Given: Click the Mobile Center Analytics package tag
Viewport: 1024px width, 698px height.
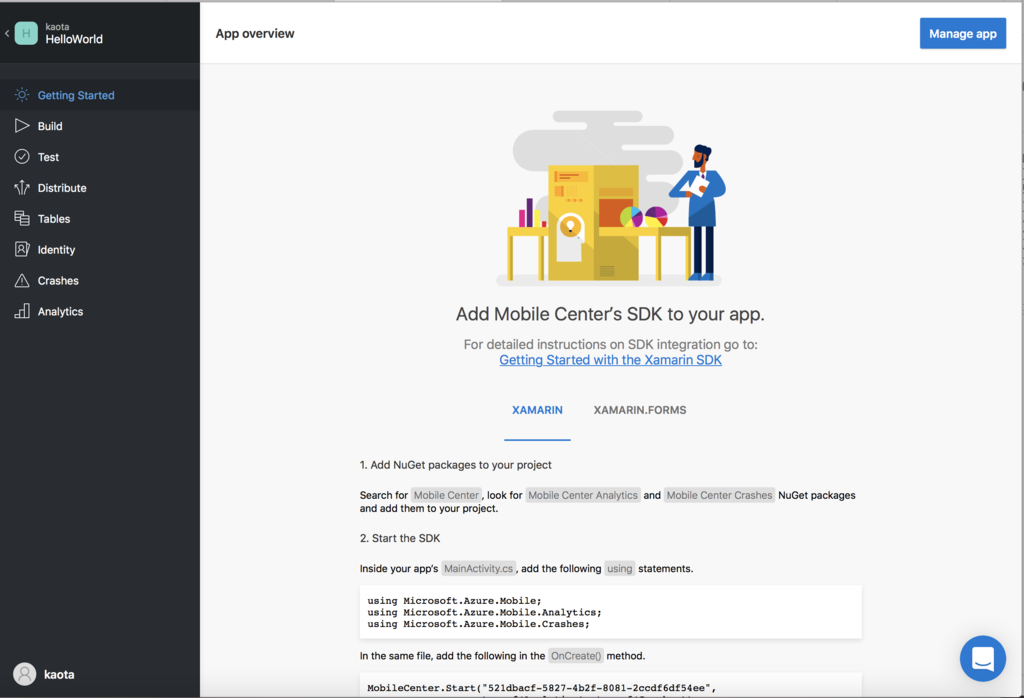Looking at the screenshot, I should click(583, 495).
